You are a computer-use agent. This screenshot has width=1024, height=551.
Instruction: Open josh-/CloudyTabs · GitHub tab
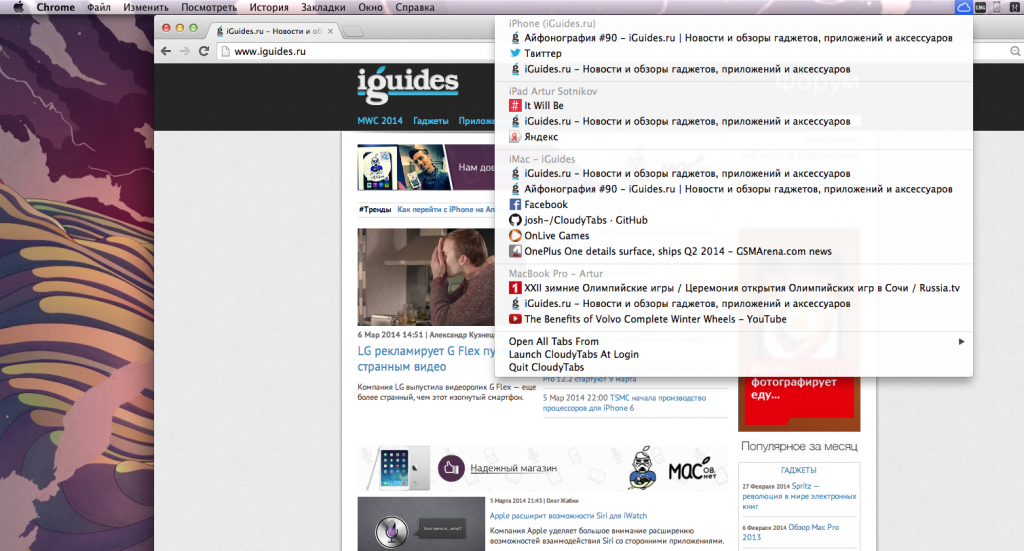733,220
